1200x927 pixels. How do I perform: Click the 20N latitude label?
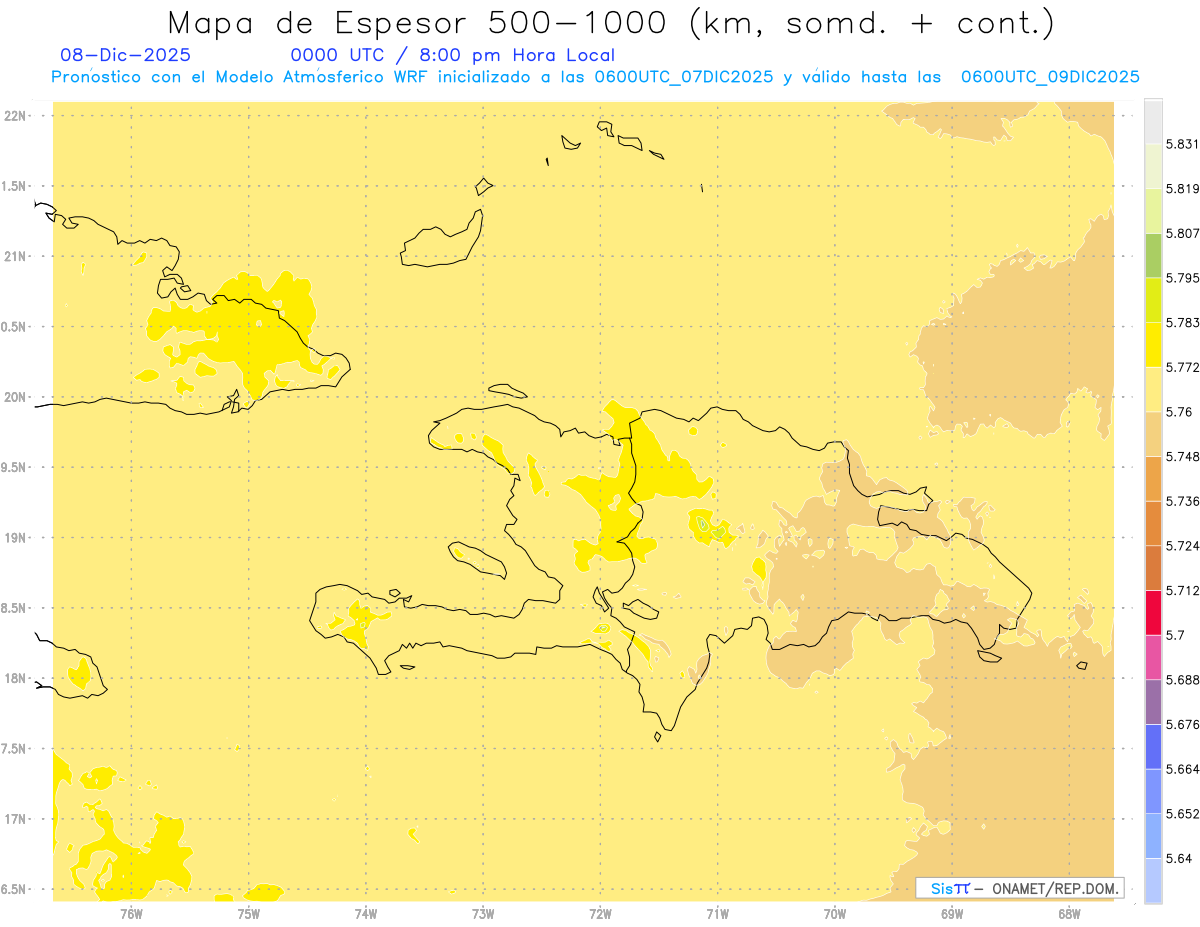pyautogui.click(x=14, y=397)
